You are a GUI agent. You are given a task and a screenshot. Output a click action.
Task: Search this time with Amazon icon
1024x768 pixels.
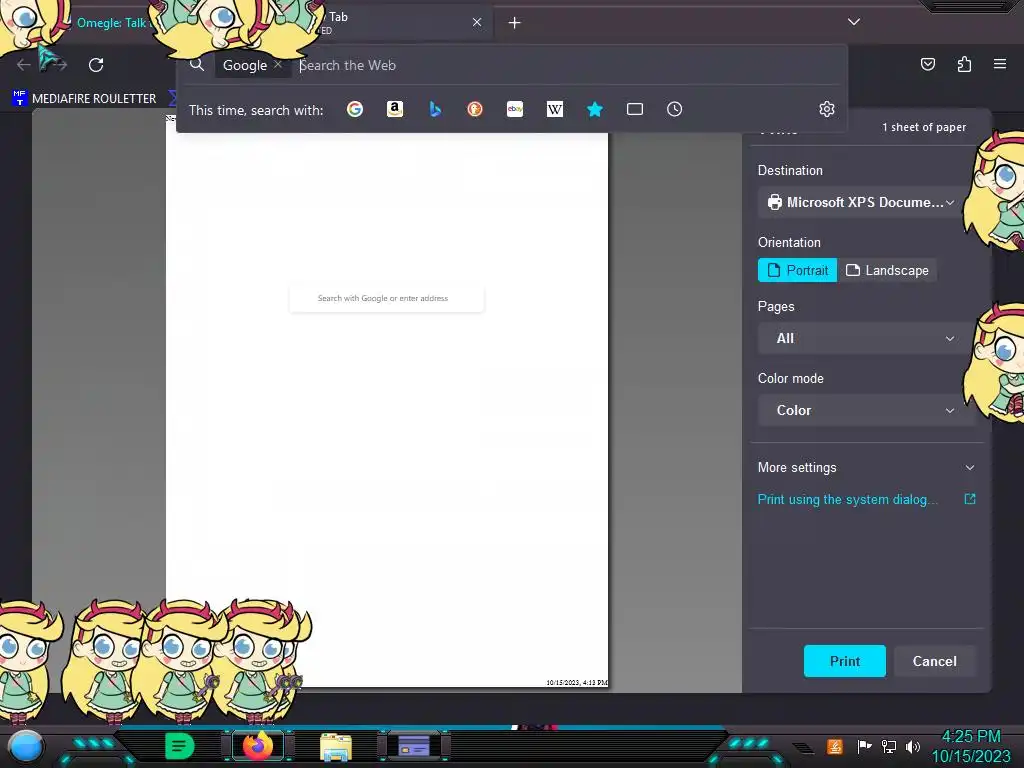click(394, 109)
